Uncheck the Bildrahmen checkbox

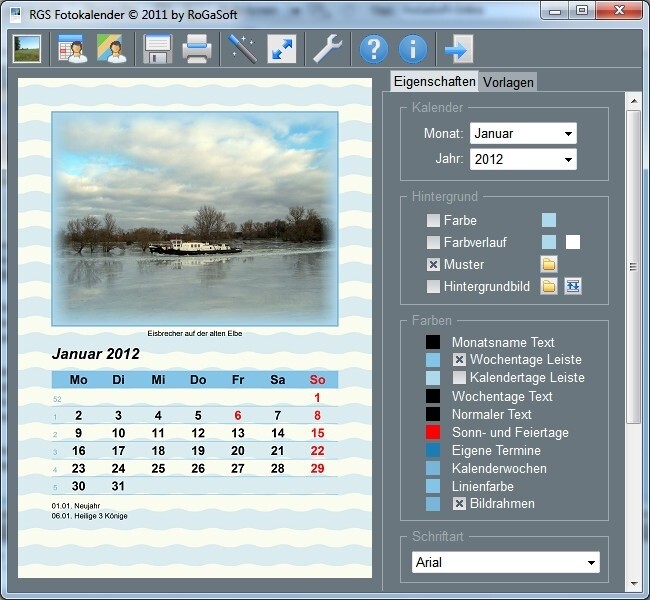point(459,504)
